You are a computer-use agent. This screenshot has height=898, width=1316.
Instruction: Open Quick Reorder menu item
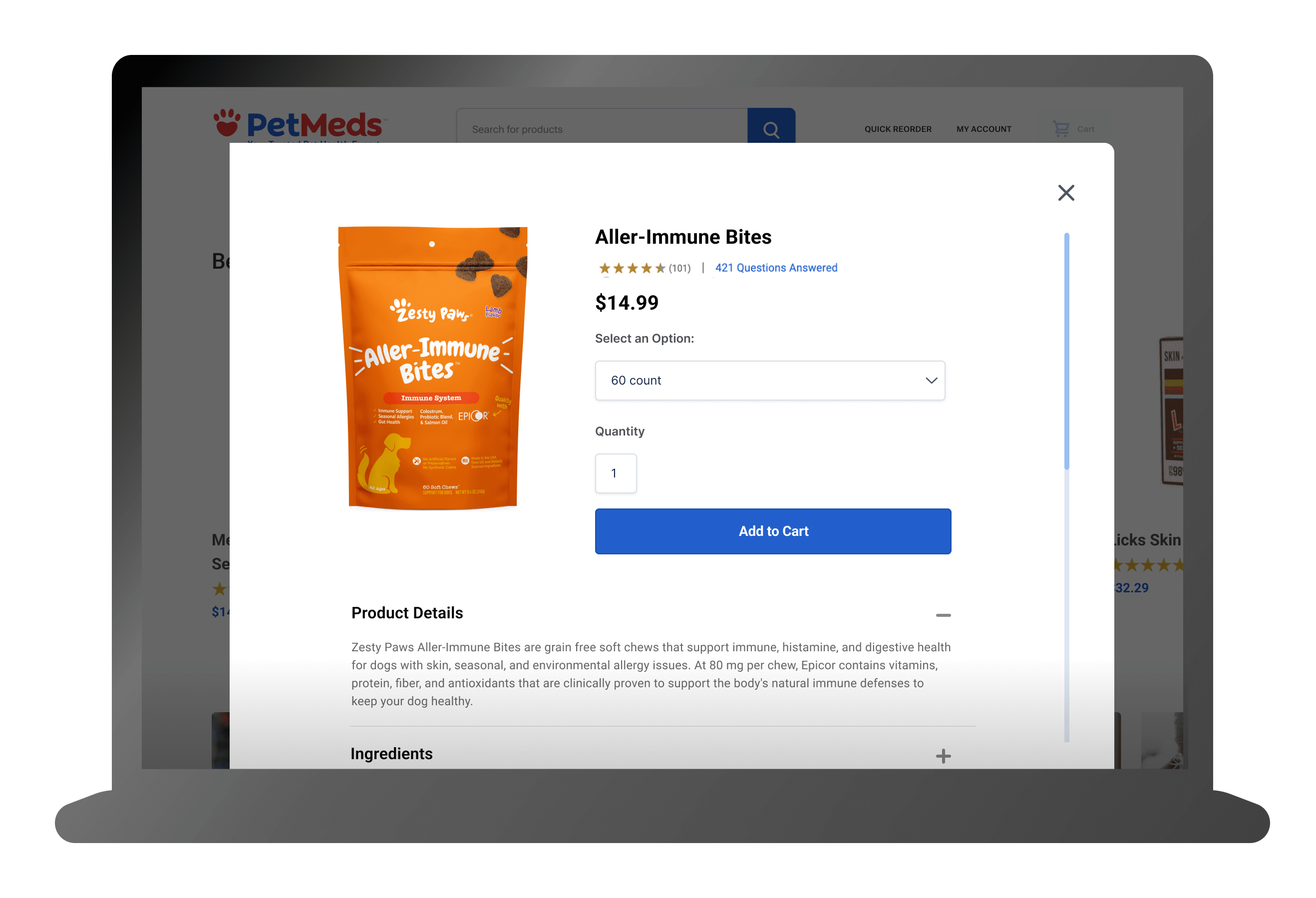(x=898, y=129)
